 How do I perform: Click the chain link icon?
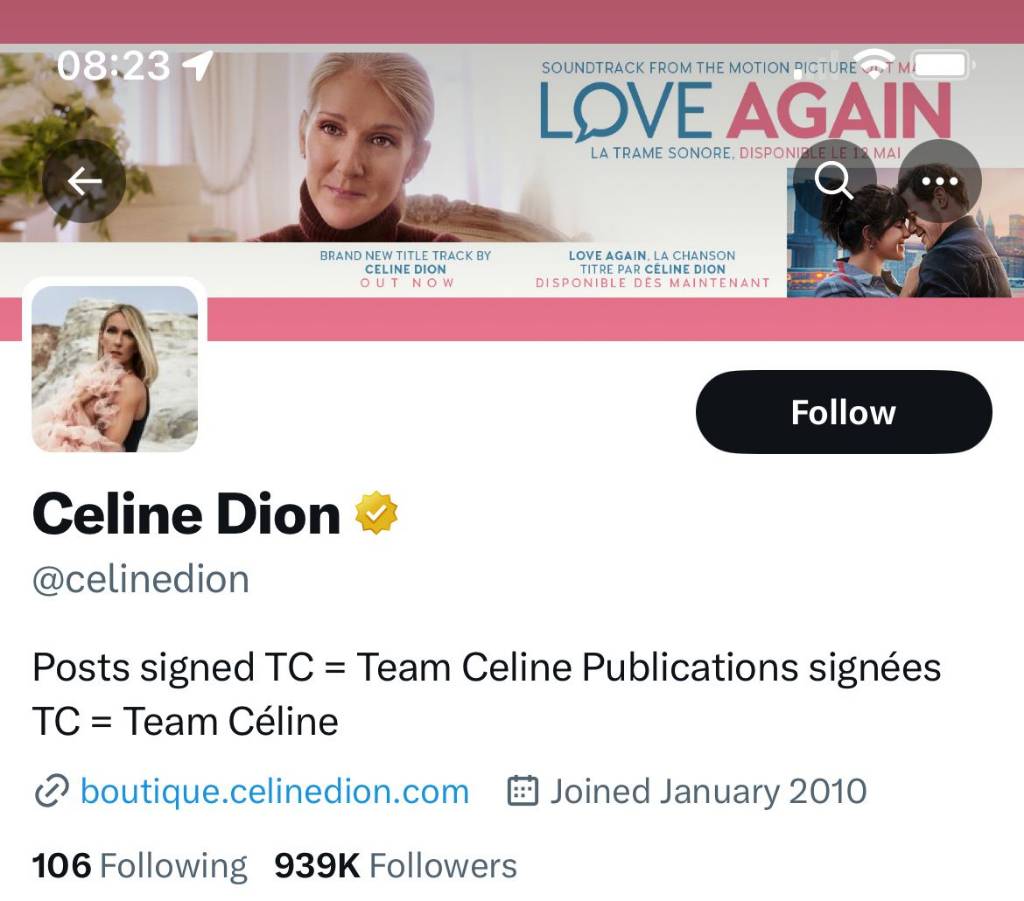tap(50, 792)
